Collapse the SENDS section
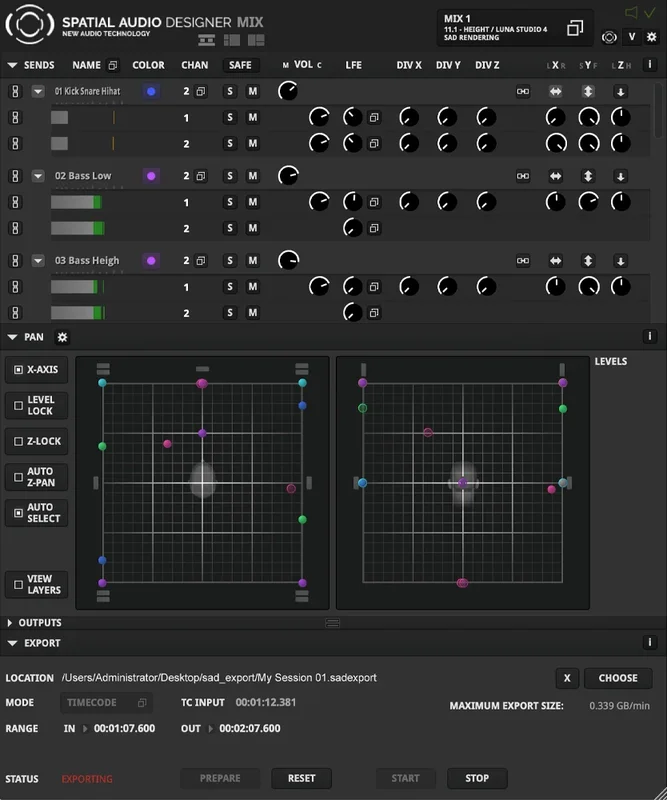The image size is (667, 800). [x=12, y=65]
